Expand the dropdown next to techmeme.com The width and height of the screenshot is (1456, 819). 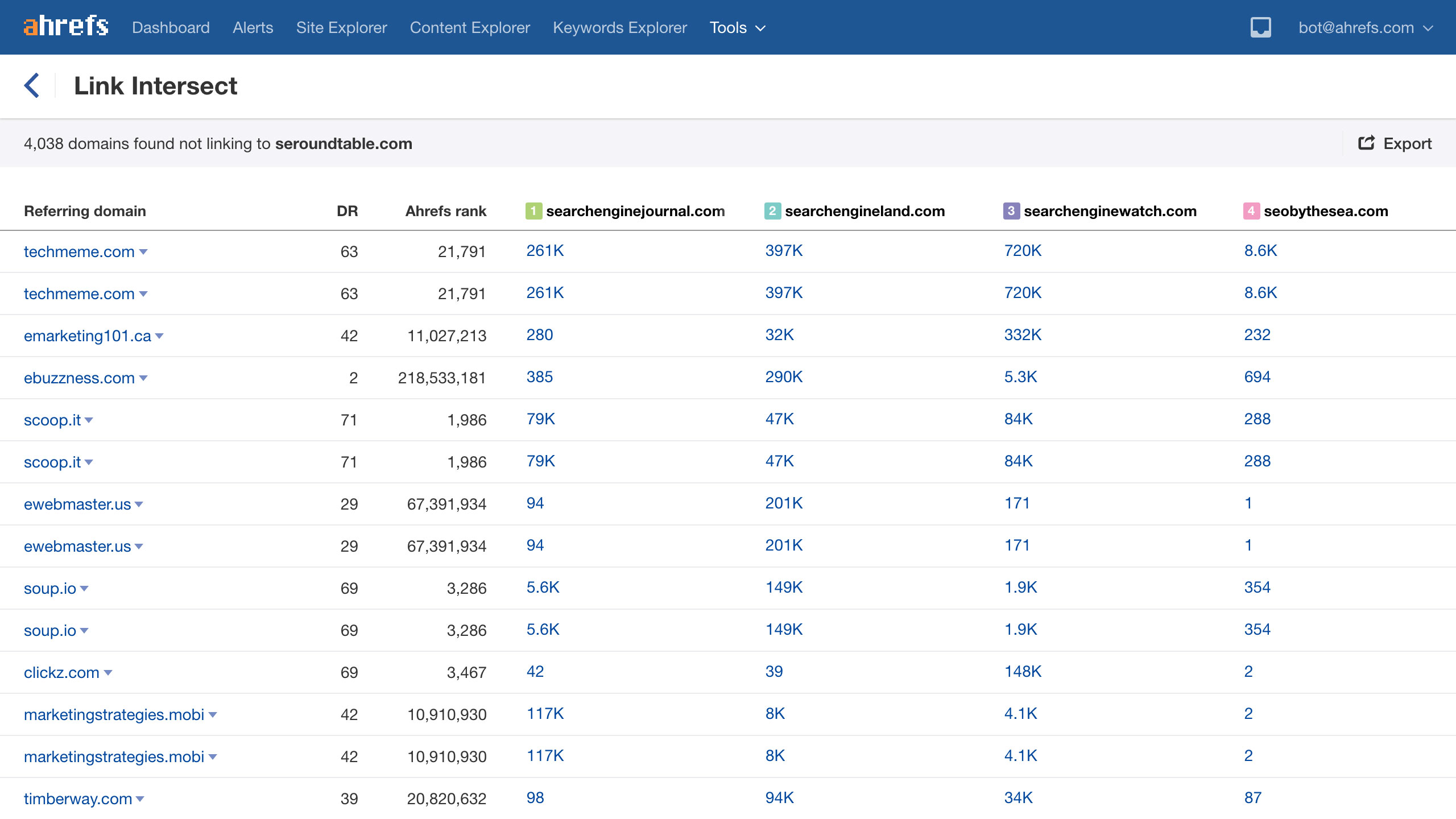click(144, 252)
